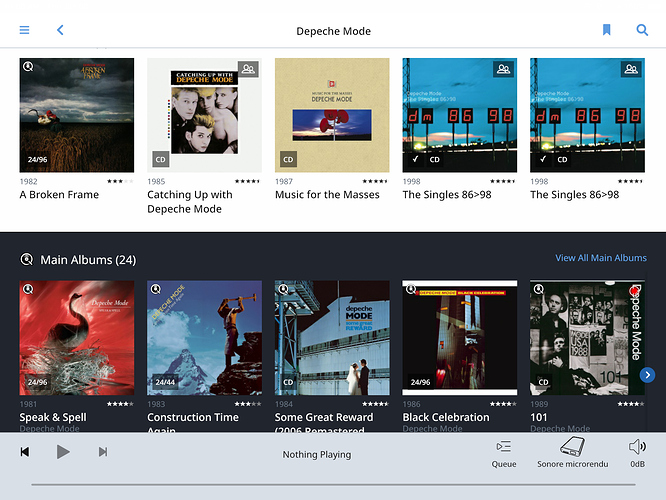666x500 pixels.
Task: Open the hamburger navigation menu
Action: pos(24,30)
